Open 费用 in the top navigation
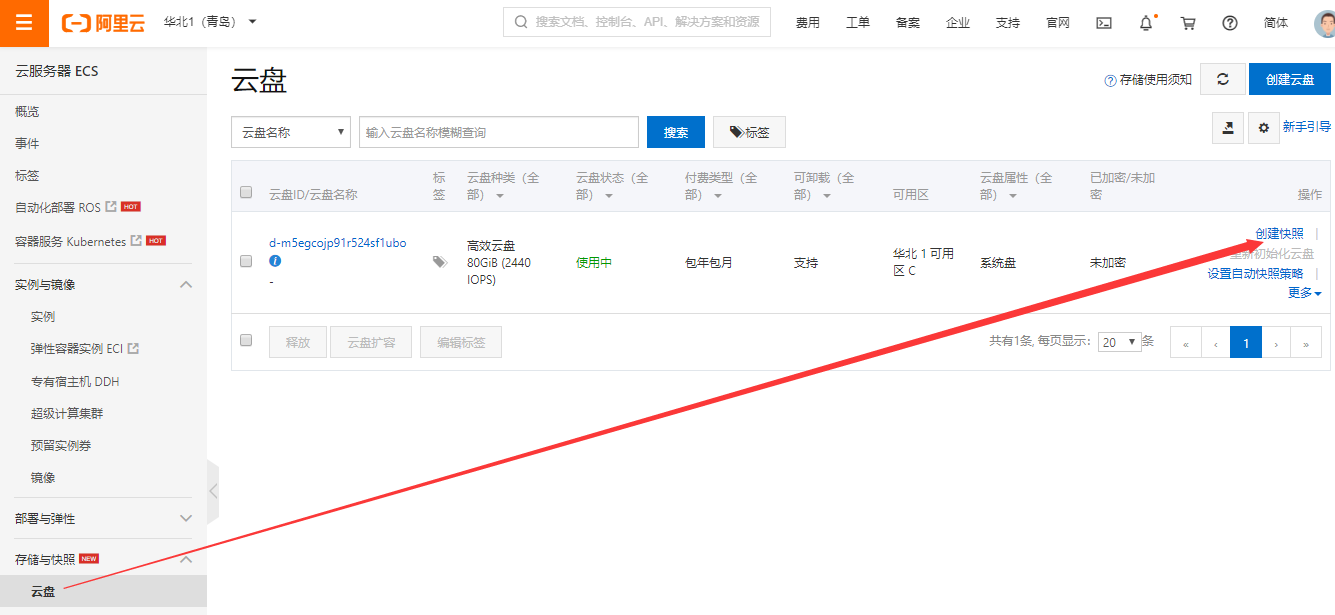Viewport: 1335px width, 615px height. coord(808,23)
